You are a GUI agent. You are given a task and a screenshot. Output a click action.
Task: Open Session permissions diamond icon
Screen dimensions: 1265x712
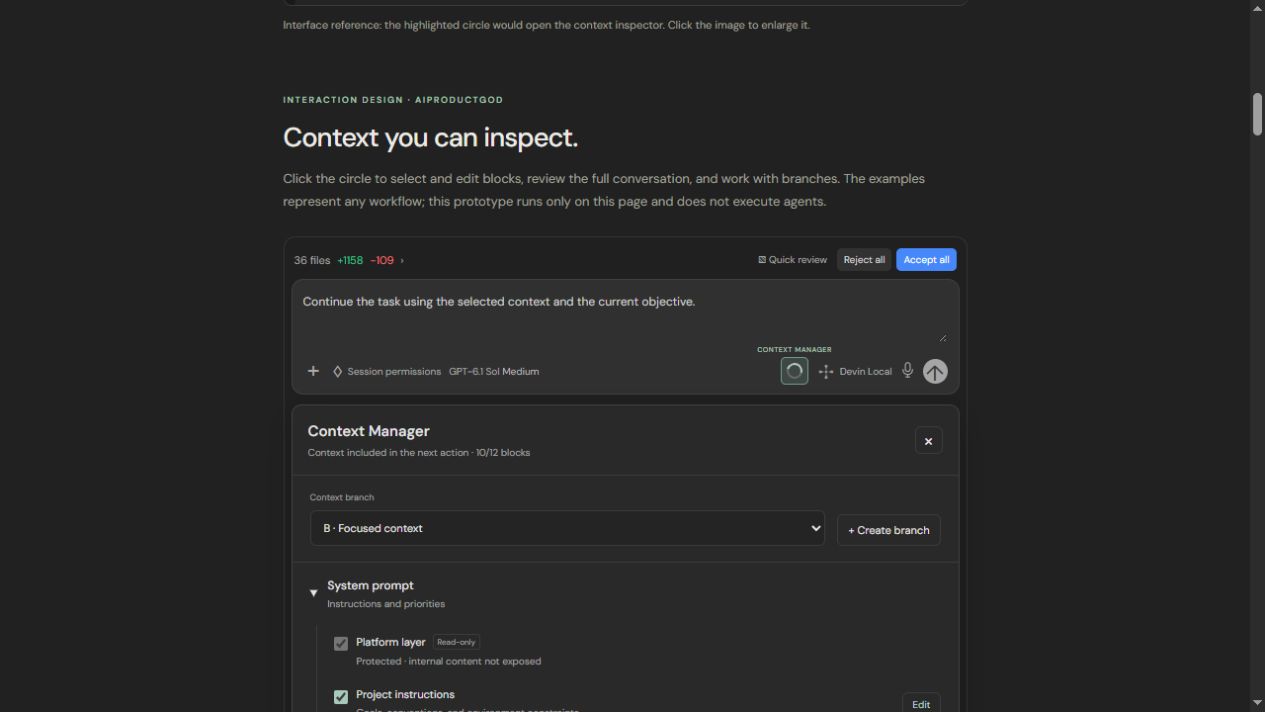[337, 371]
